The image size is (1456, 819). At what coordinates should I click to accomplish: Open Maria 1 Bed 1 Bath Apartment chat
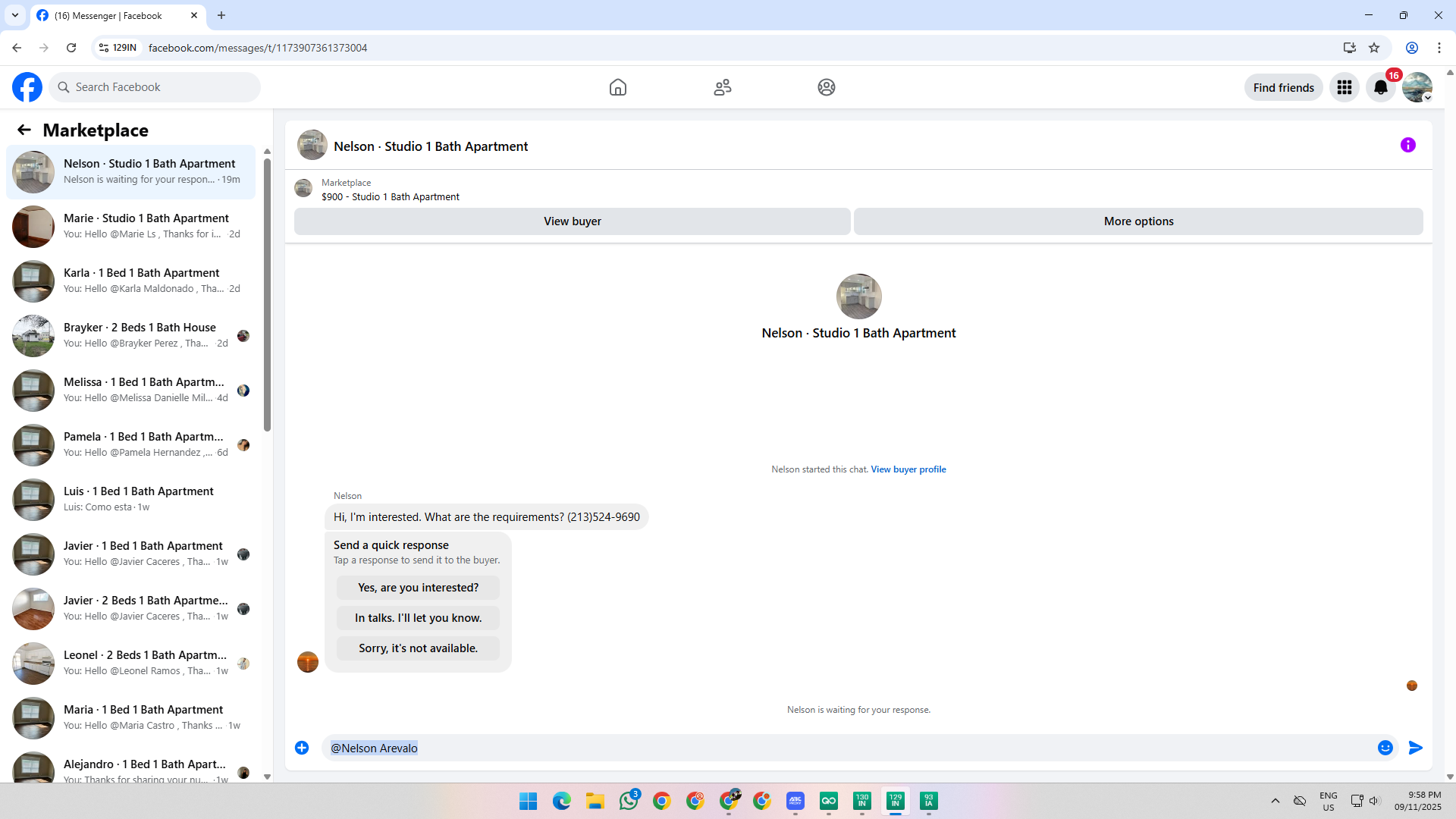click(x=130, y=718)
